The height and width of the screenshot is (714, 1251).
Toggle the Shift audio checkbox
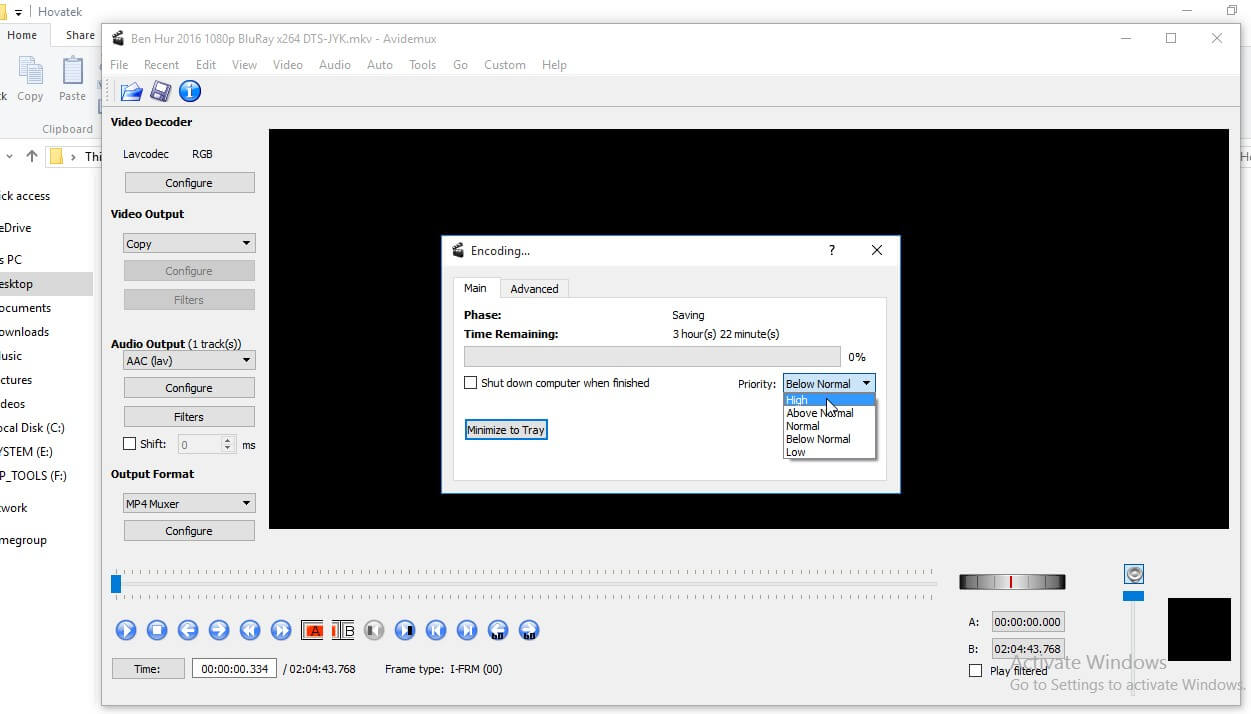129,443
